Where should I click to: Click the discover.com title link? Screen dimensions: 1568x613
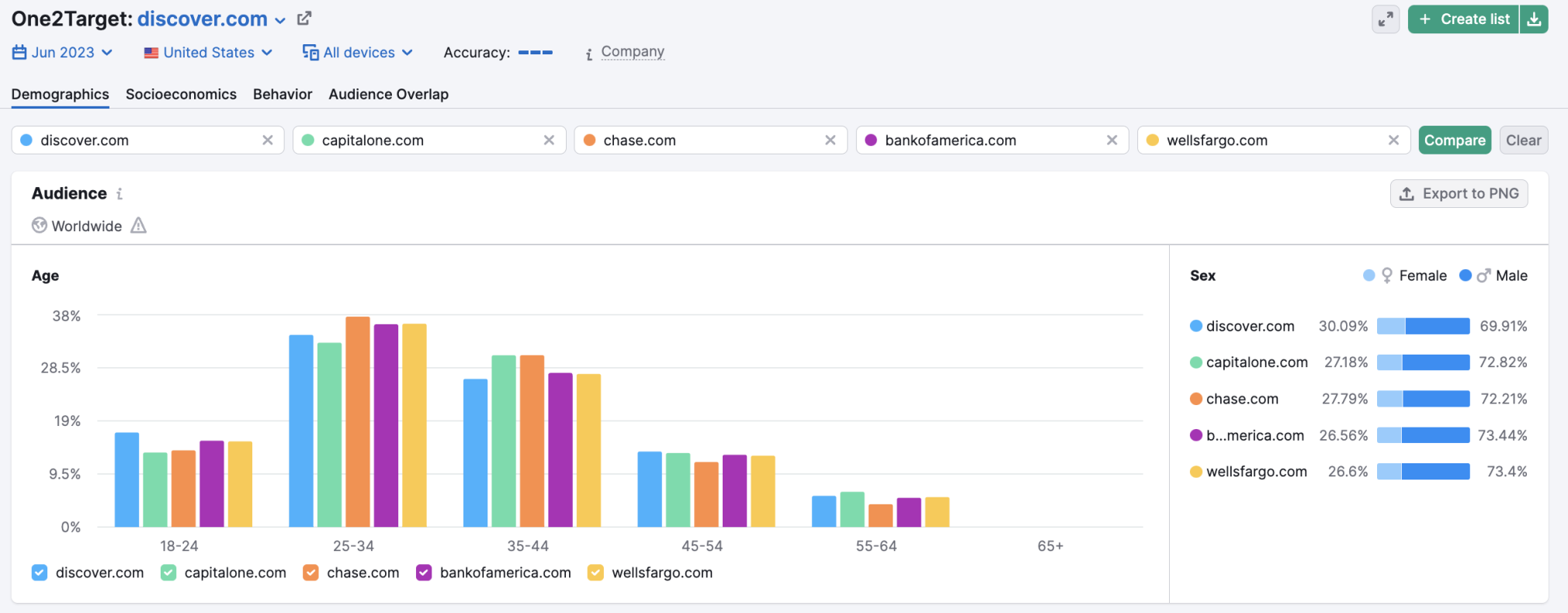coord(203,19)
